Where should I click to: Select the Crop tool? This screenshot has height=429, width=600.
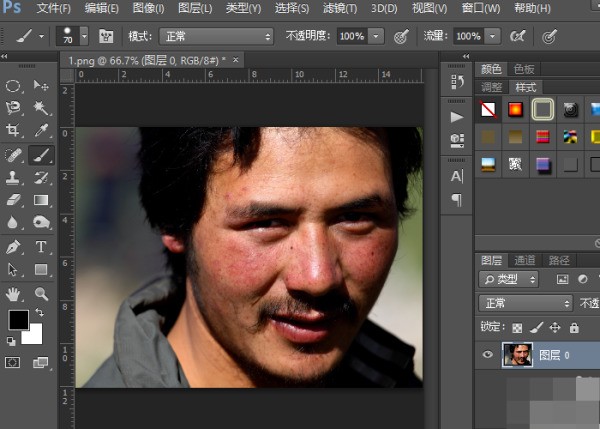(14, 131)
